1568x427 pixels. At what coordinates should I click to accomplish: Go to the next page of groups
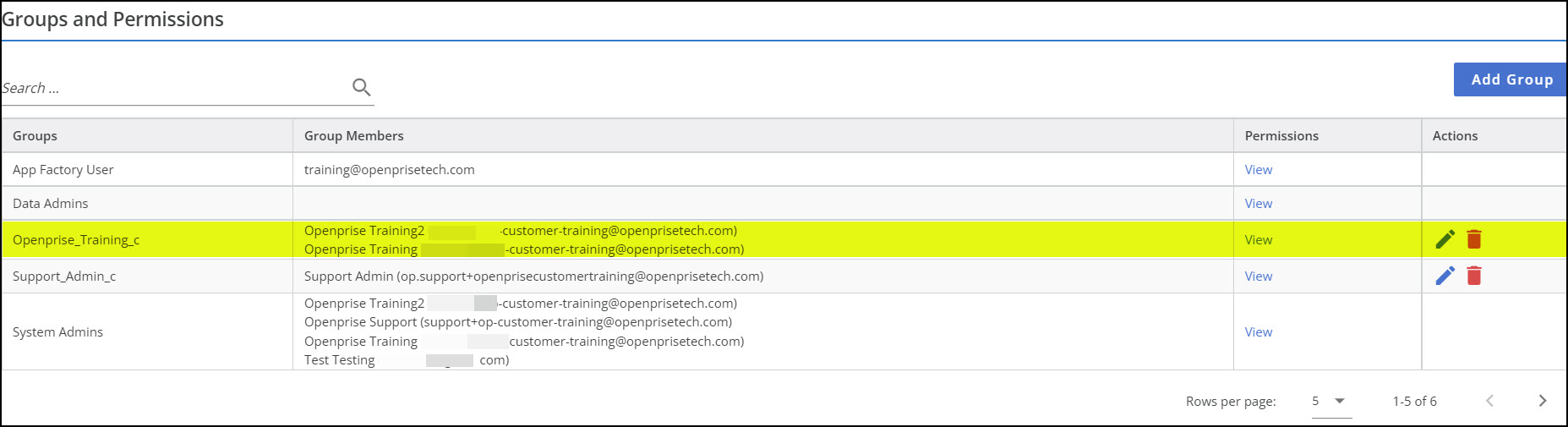(1542, 401)
